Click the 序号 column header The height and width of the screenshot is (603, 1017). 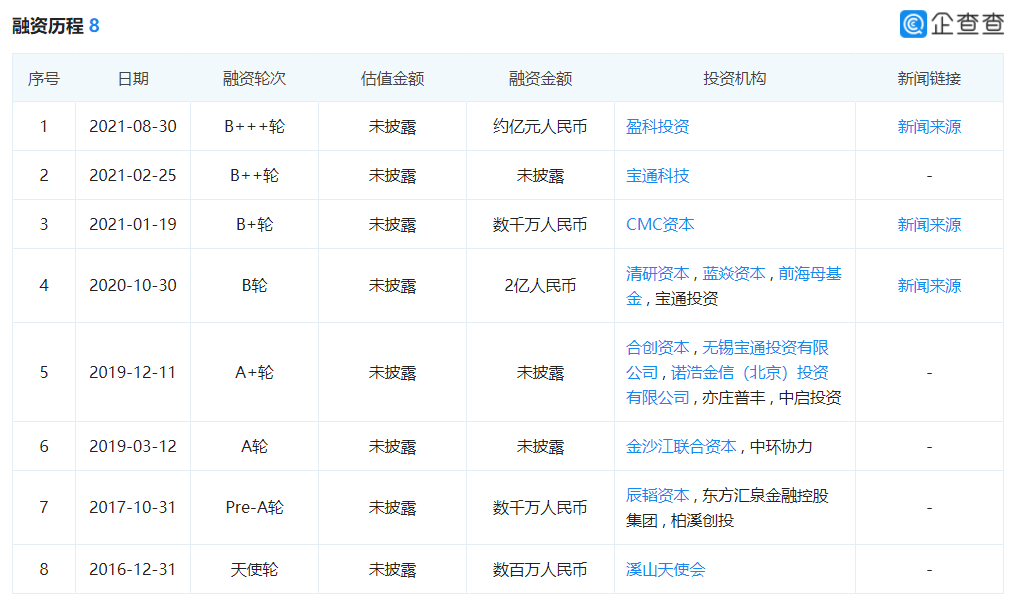(x=43, y=78)
